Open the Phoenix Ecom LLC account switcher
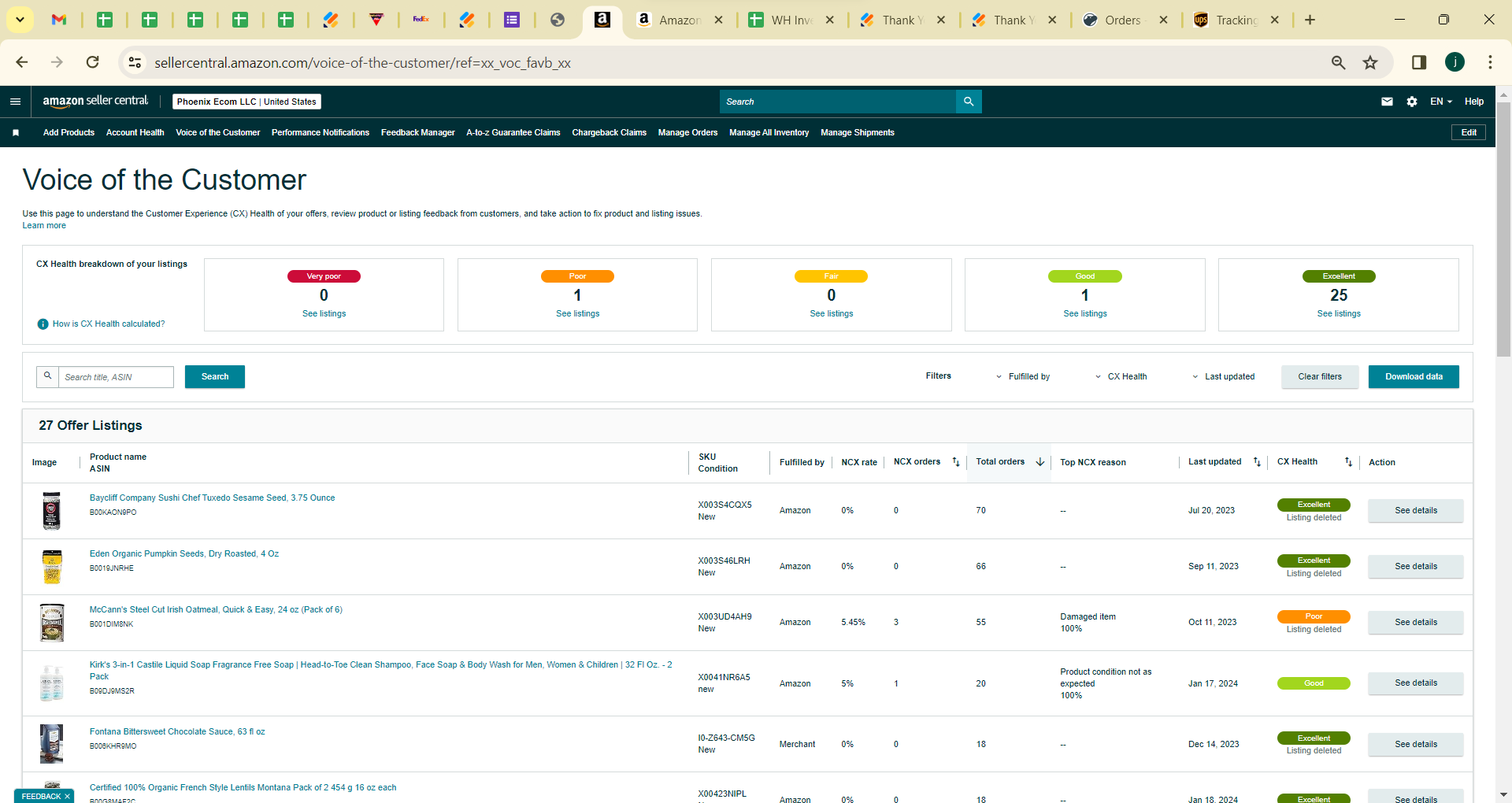This screenshot has width=1512, height=803. (246, 102)
